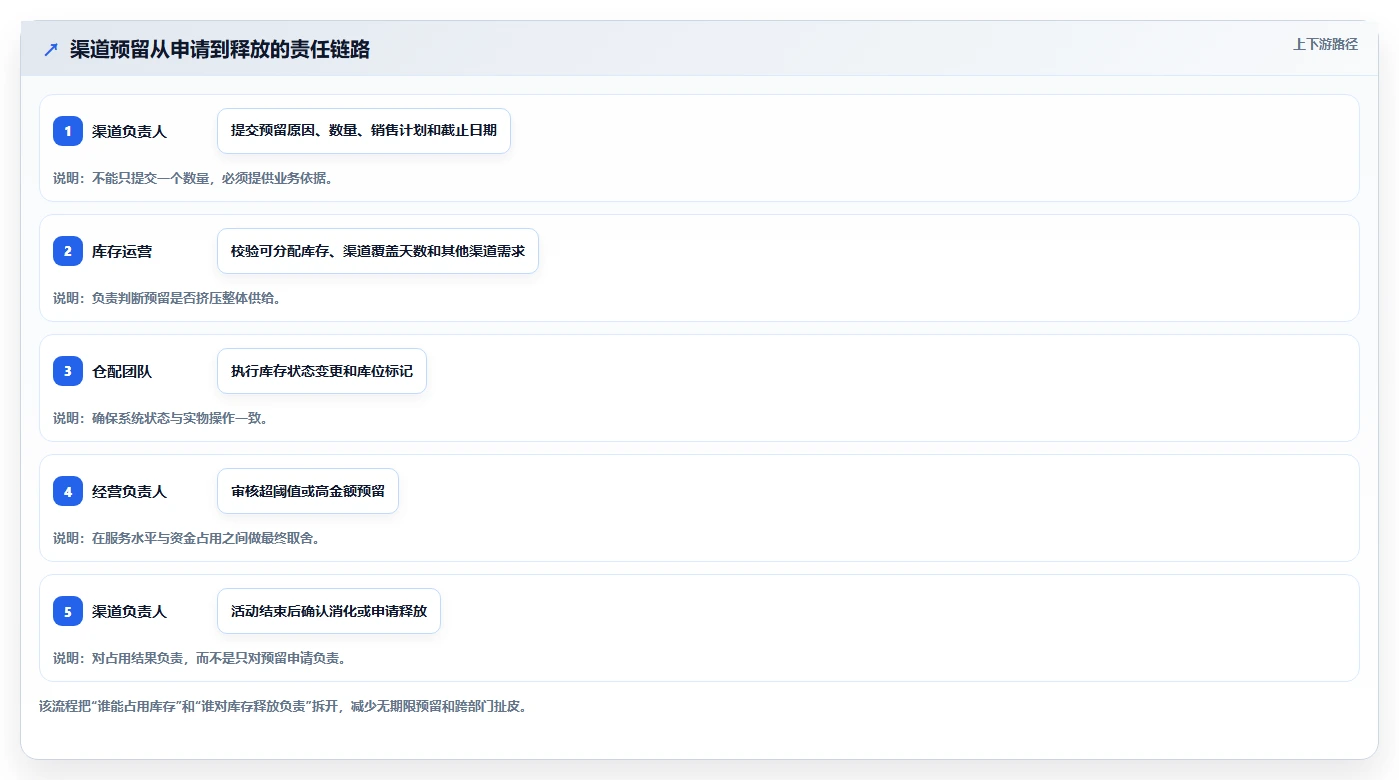This screenshot has width=1399, height=780.
Task: Click step number 4 badge
Action: 68,491
